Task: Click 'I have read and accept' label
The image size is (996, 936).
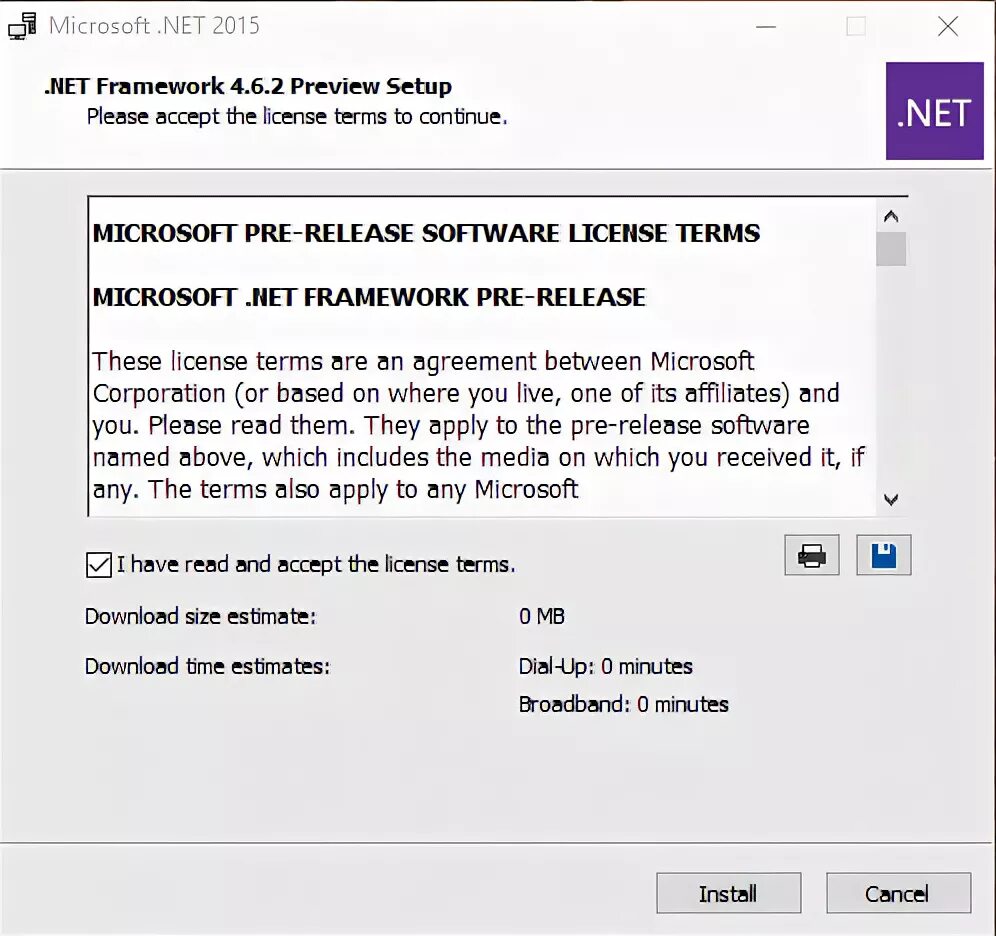Action: pos(316,565)
